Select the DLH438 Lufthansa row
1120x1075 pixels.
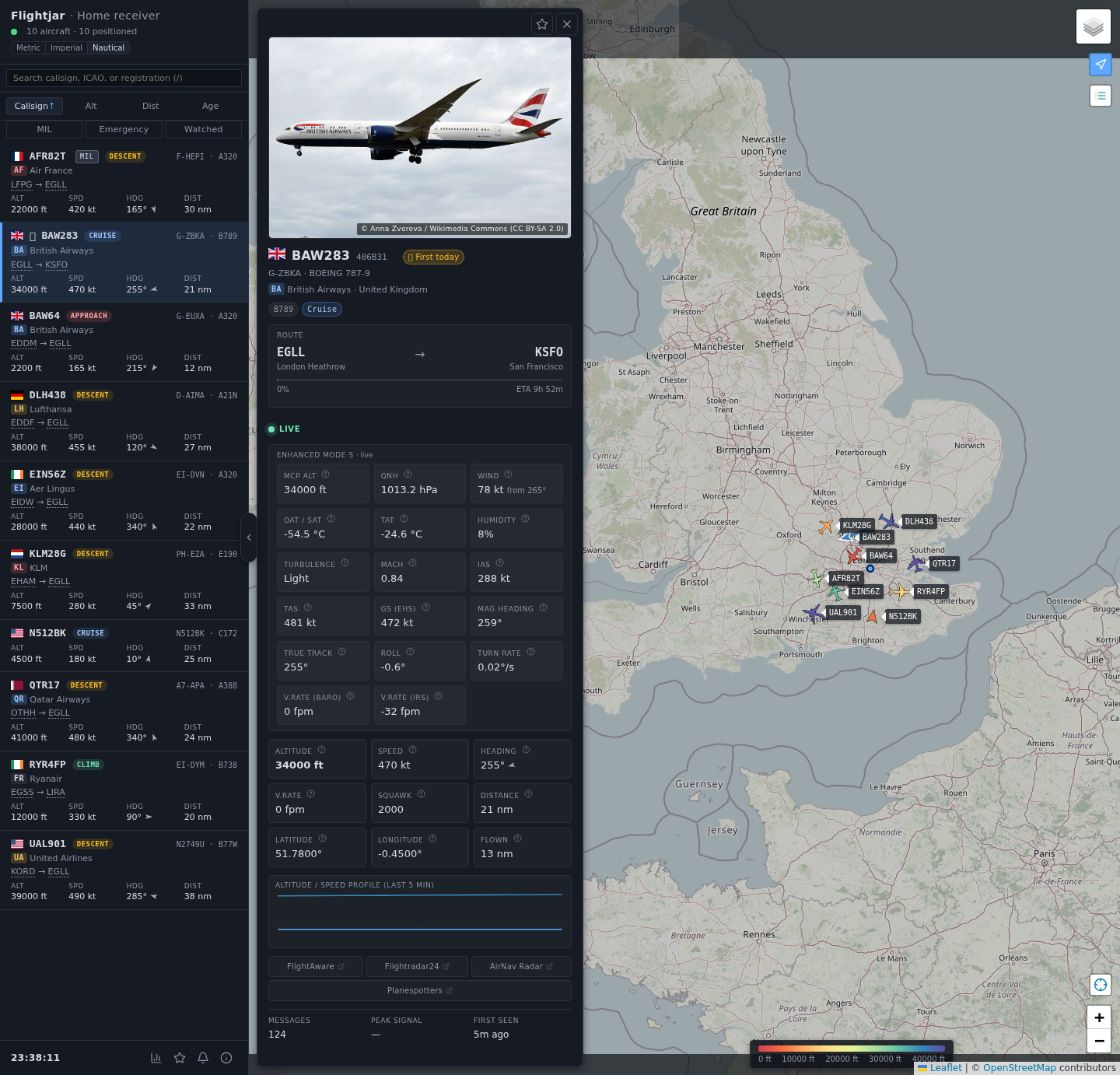tap(124, 422)
